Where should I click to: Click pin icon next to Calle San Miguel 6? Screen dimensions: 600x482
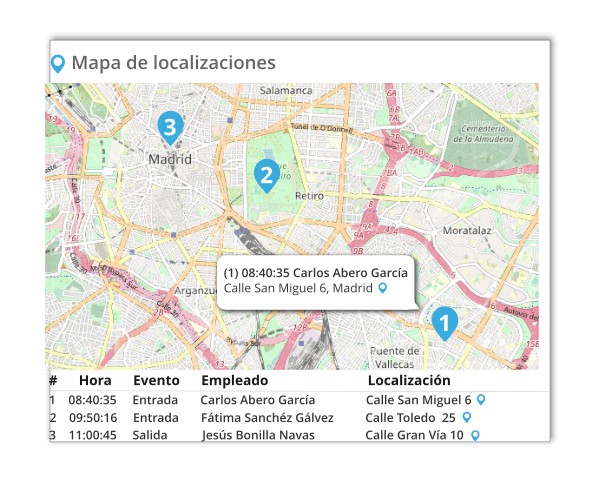pyautogui.click(x=482, y=400)
